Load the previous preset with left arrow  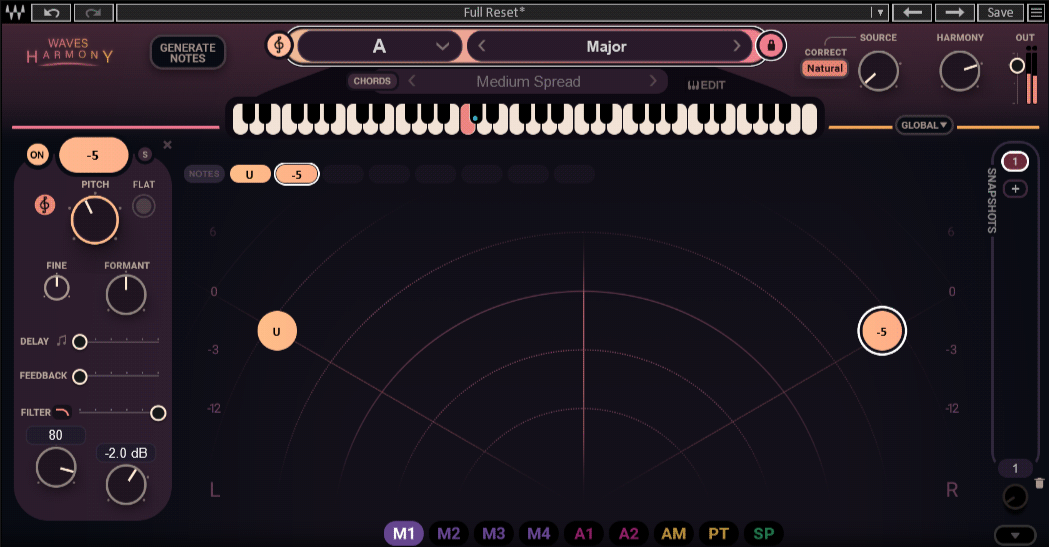pyautogui.click(x=913, y=12)
